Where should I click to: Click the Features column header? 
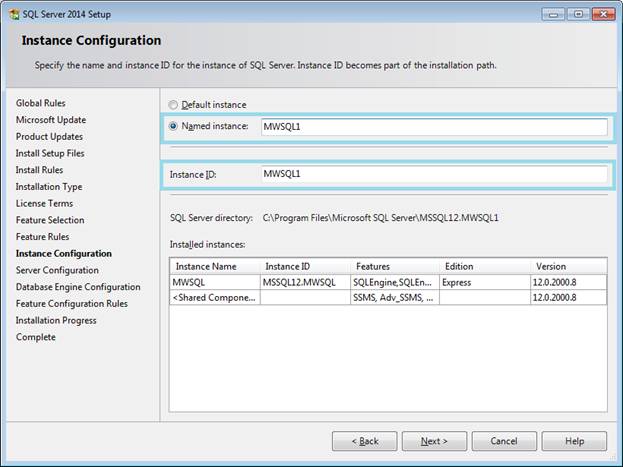click(395, 266)
